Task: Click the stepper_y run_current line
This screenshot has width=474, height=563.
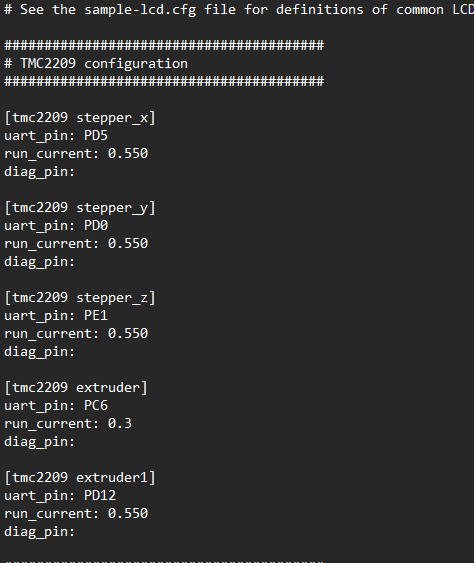Action: pos(76,244)
